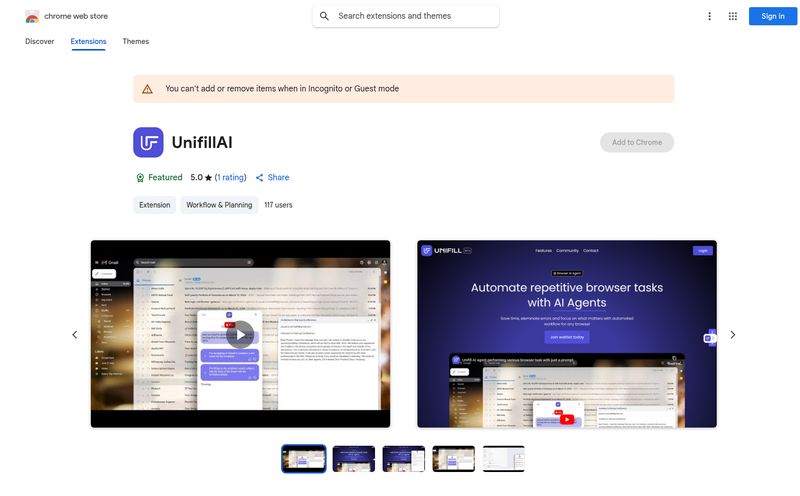Image resolution: width=800 pixels, height=496 pixels.
Task: Open the Automate repetitive browser tasks slide
Action: point(567,334)
